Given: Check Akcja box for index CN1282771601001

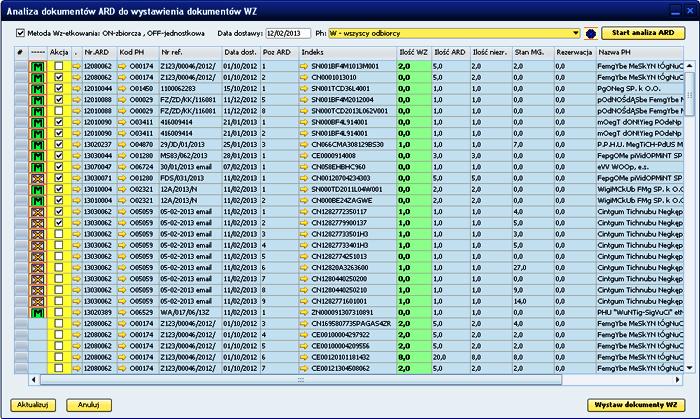Looking at the screenshot, I should (58, 301).
